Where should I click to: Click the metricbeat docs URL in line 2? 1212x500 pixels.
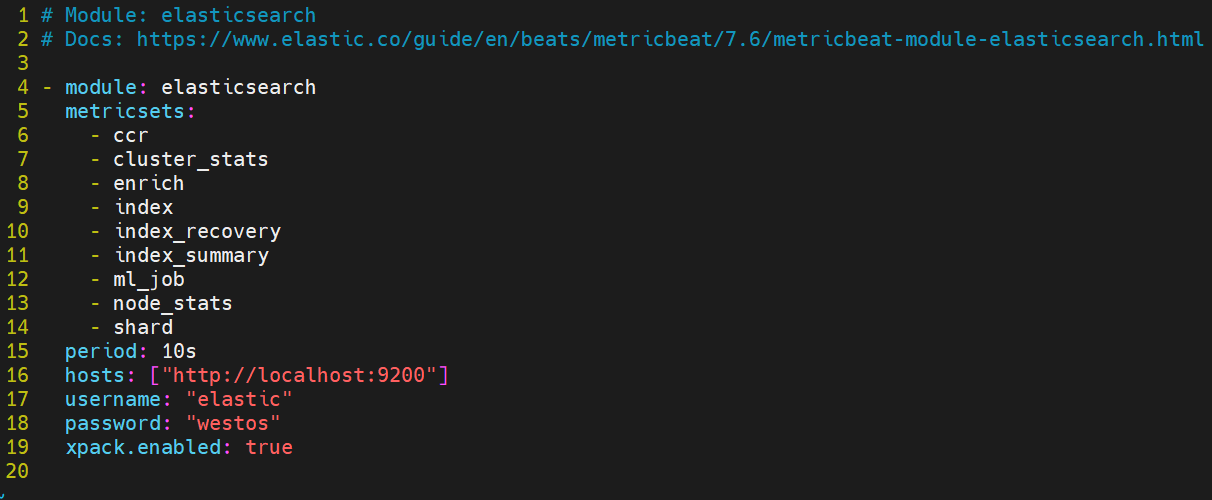[x=670, y=39]
